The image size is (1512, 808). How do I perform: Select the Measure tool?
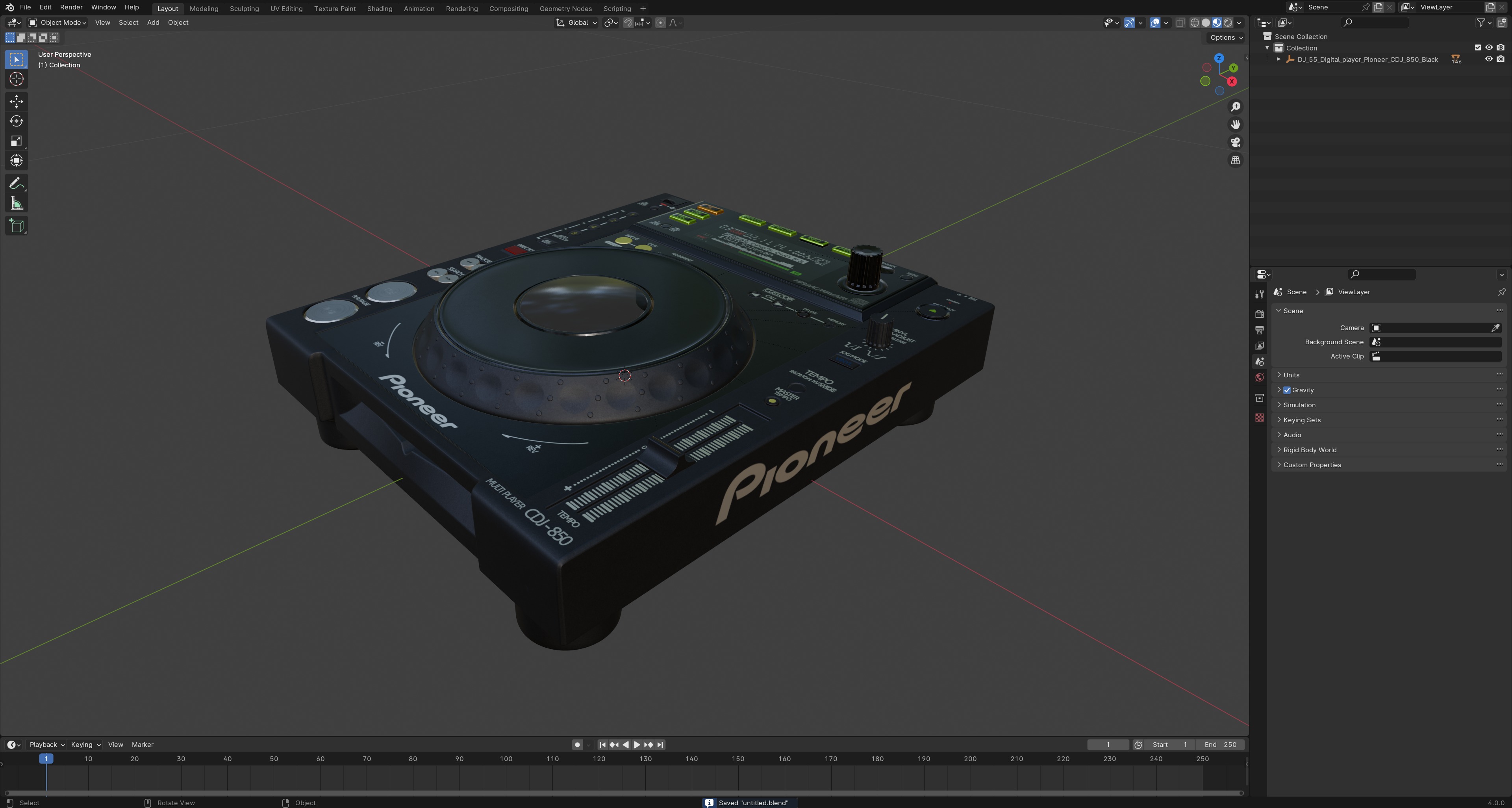click(17, 204)
